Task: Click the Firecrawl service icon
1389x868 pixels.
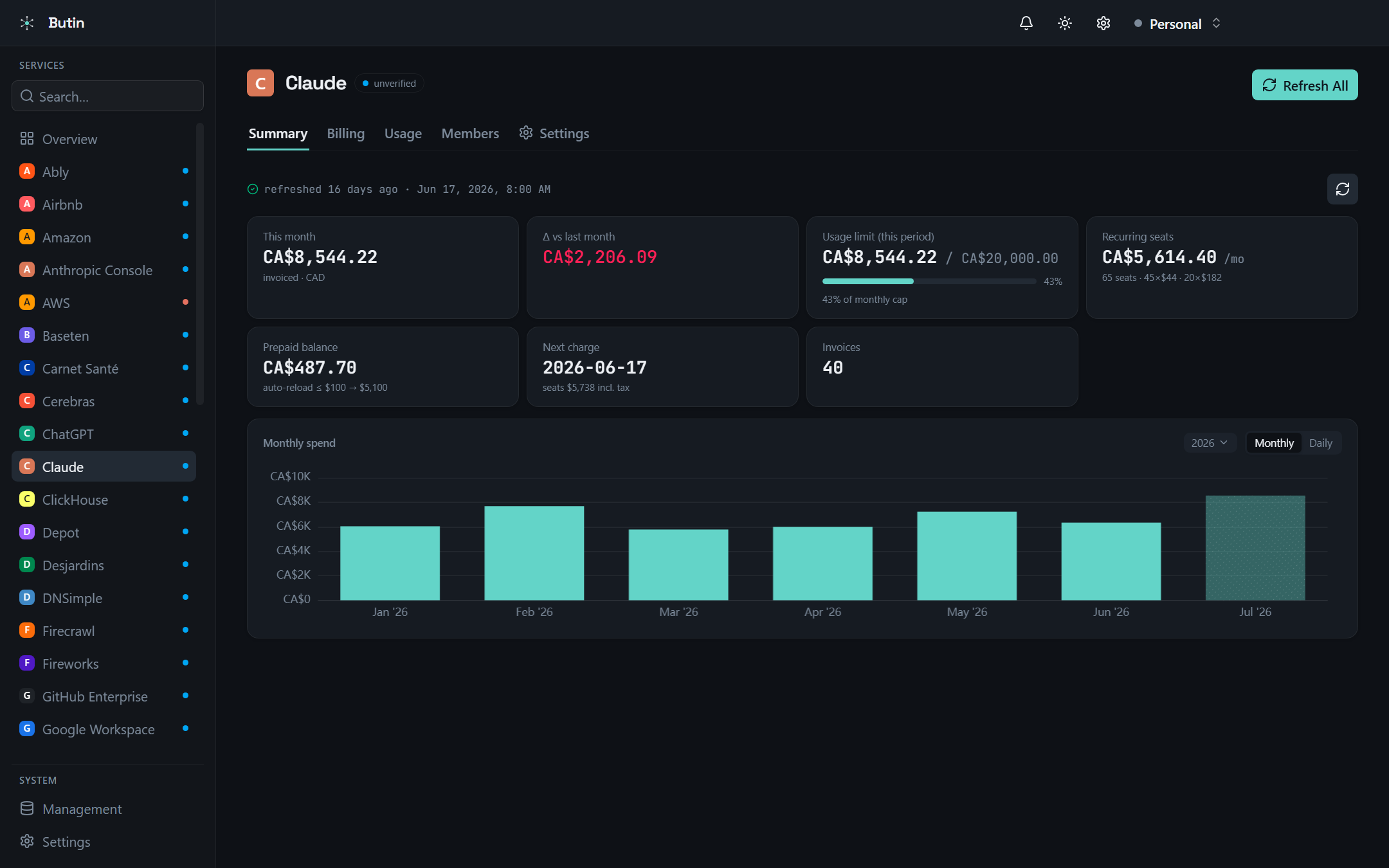Action: (27, 630)
